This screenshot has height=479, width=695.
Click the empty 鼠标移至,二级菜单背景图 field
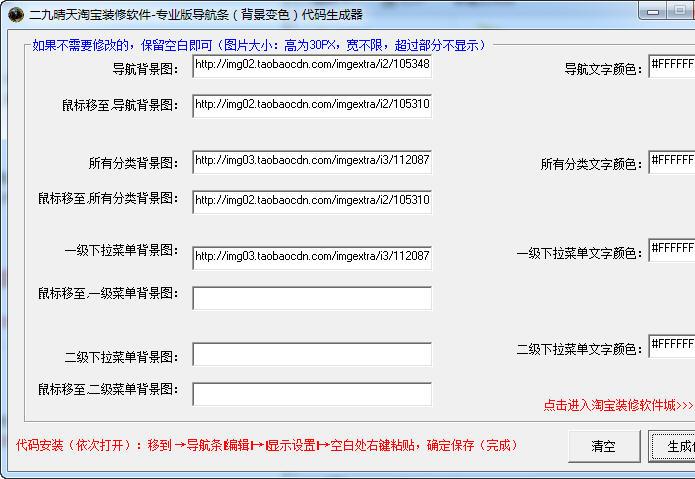tap(312, 394)
